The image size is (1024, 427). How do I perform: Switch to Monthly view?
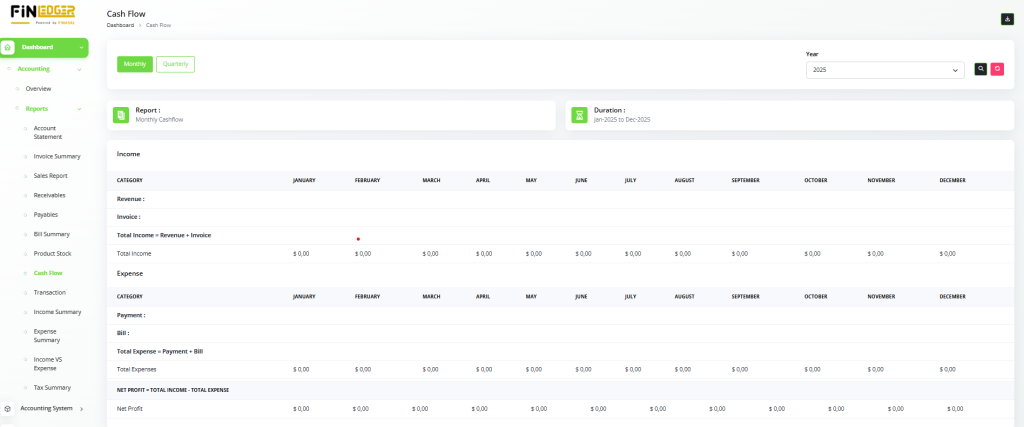[x=135, y=64]
